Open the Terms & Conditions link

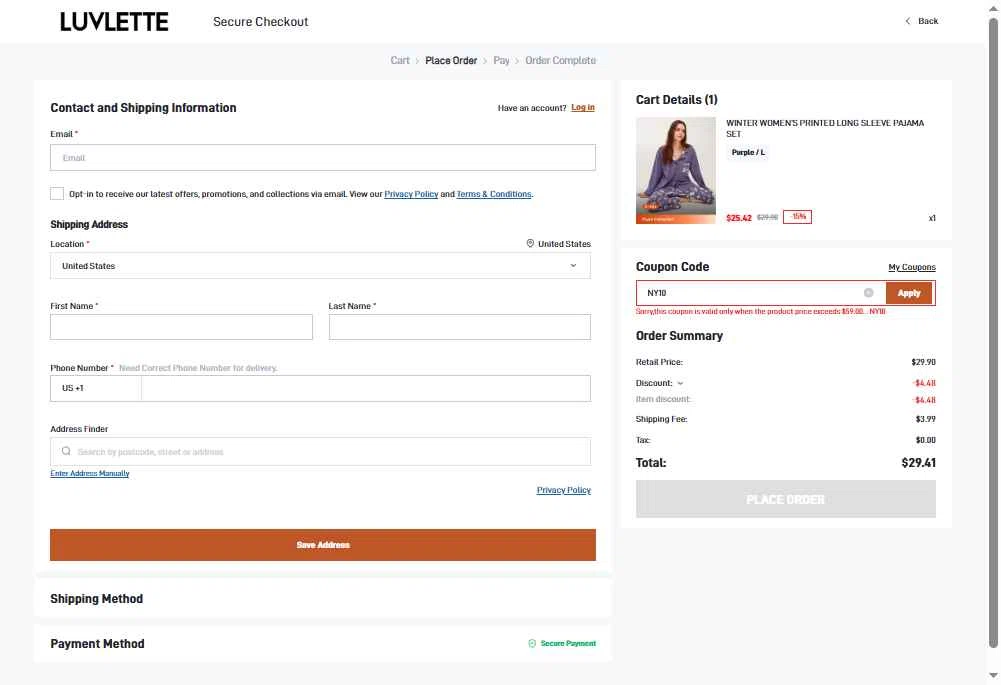[x=493, y=194]
